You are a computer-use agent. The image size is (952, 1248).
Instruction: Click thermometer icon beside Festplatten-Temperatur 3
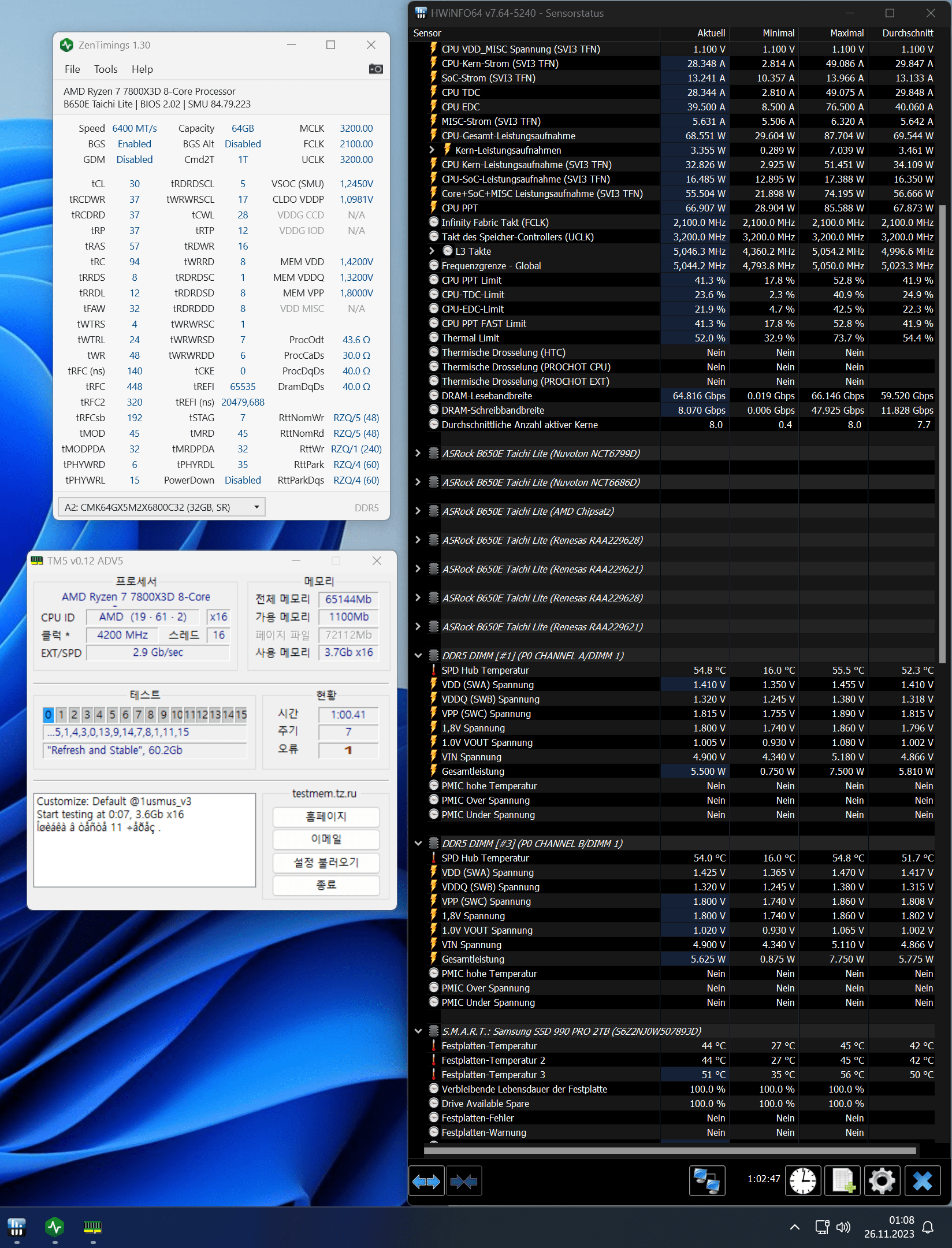point(434,1074)
